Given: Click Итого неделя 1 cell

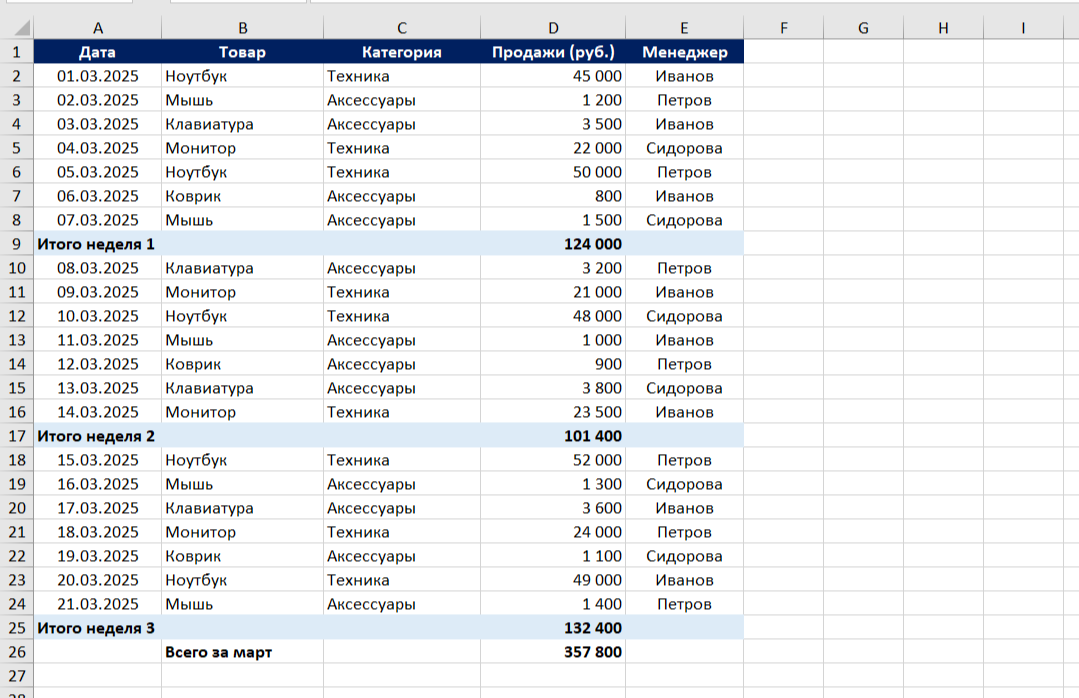Looking at the screenshot, I should [x=98, y=244].
